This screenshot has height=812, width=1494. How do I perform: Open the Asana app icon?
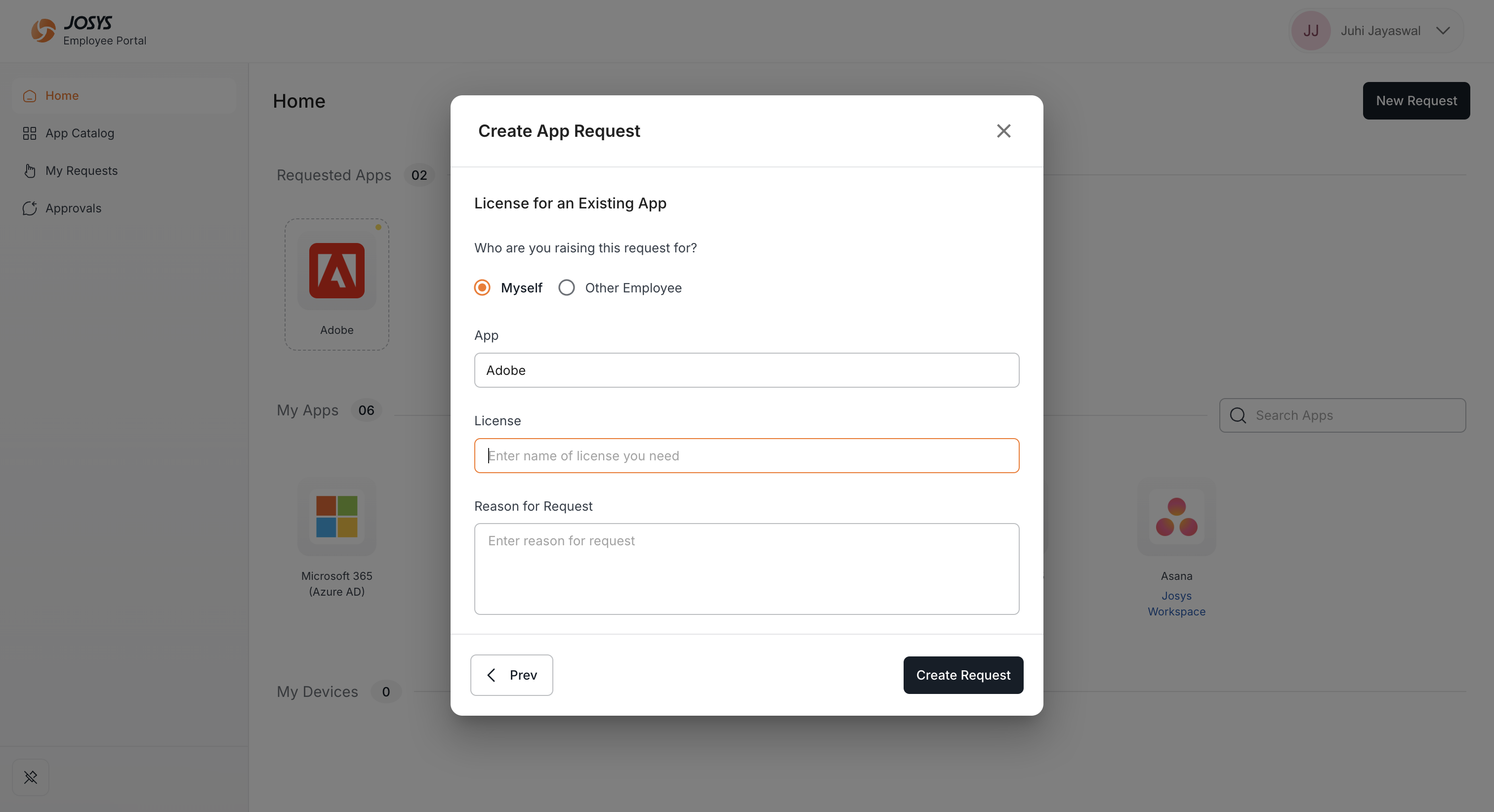click(x=1176, y=516)
